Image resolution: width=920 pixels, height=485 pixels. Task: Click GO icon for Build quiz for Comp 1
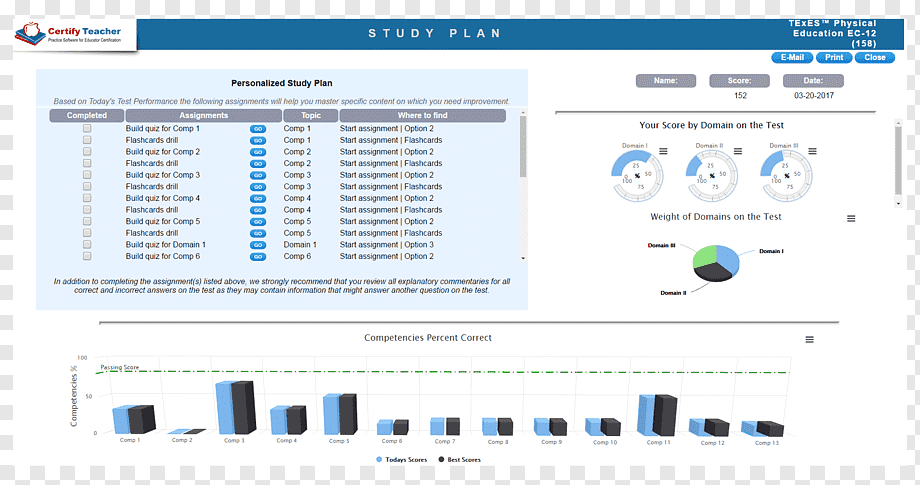258,129
